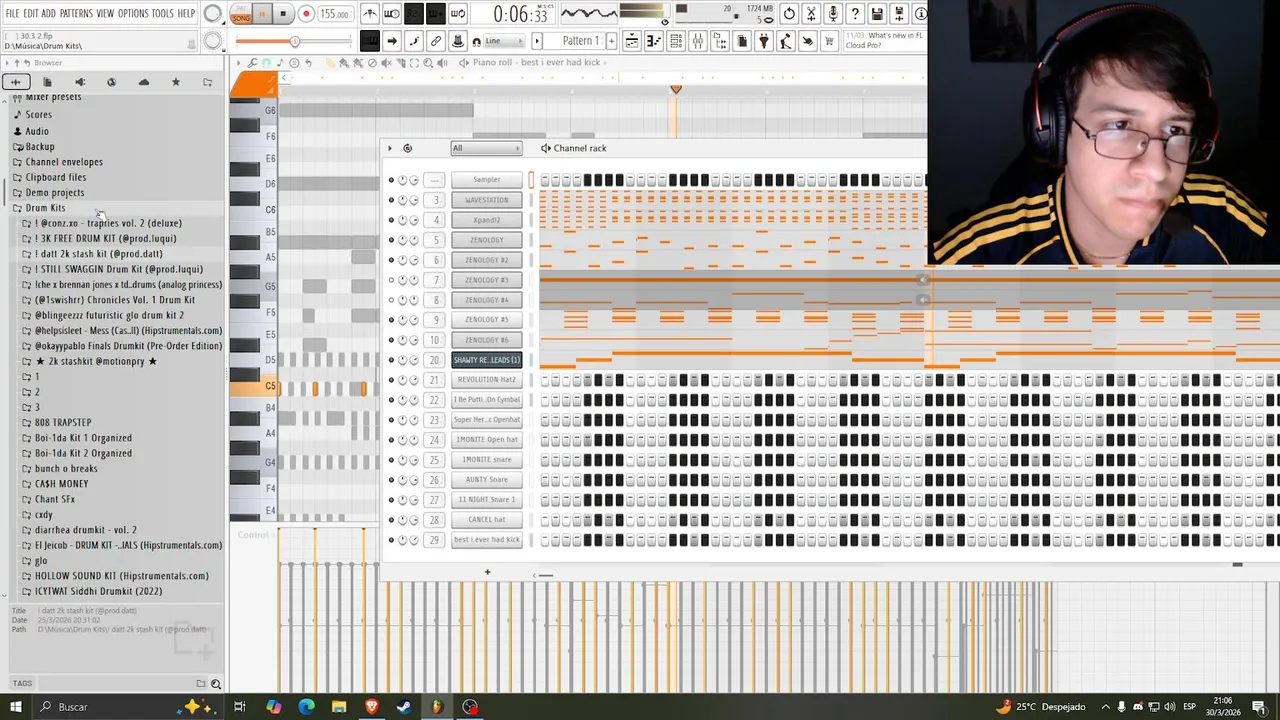Open the VIEW menu
The height and width of the screenshot is (720, 1280).
click(x=105, y=14)
